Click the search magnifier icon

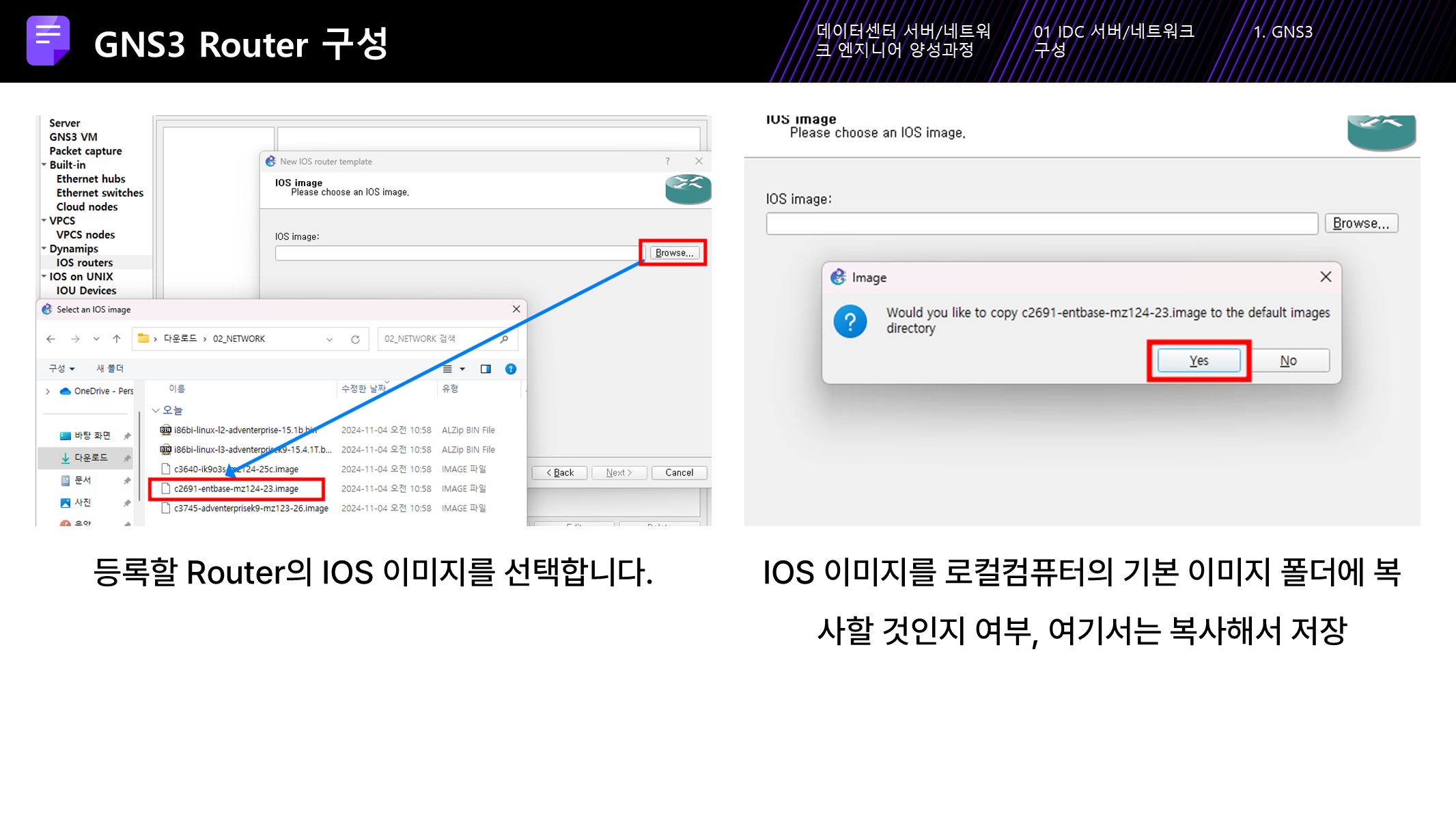(504, 339)
